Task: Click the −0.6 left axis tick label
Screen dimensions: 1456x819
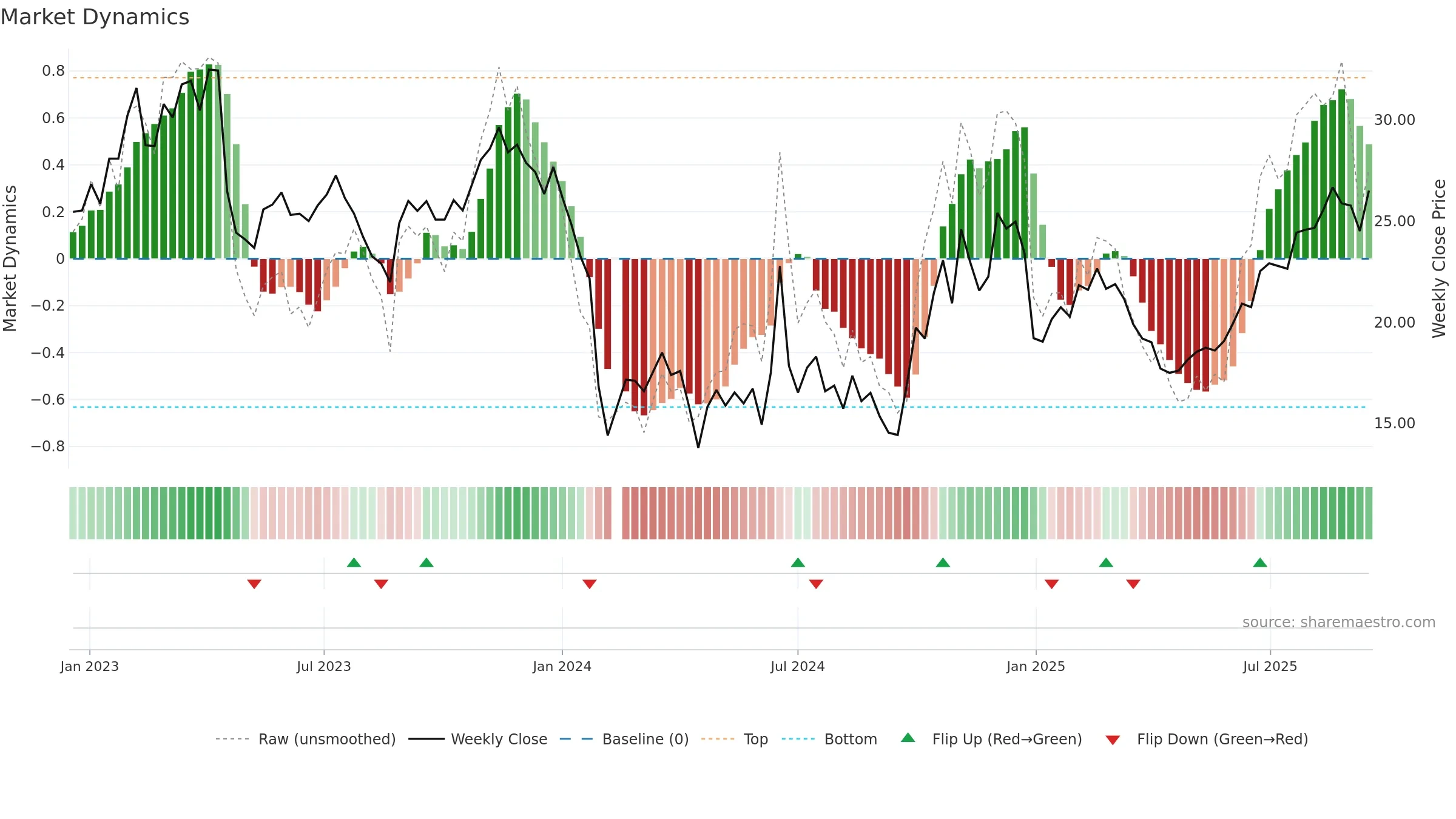Action: (x=48, y=399)
